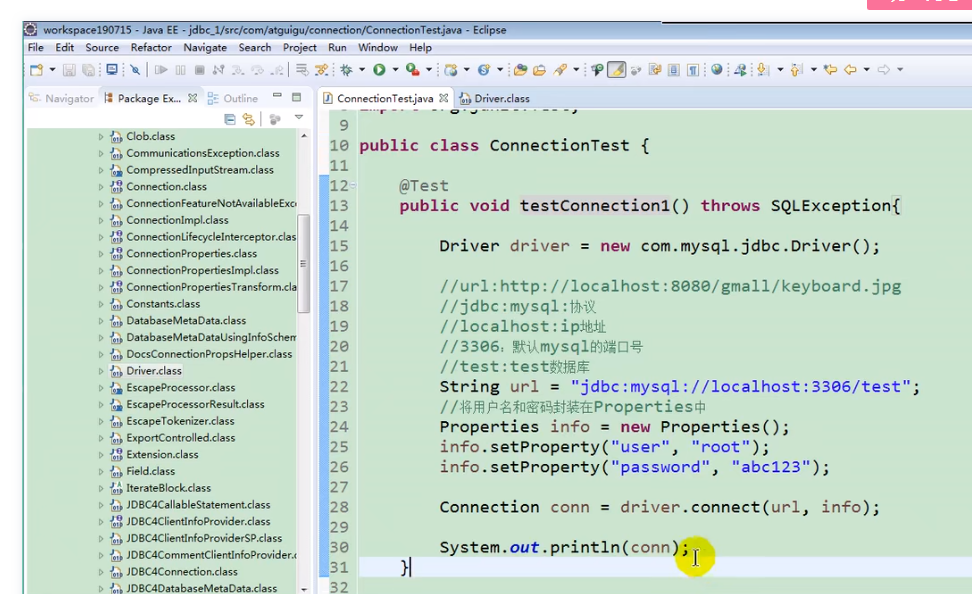The height and width of the screenshot is (594, 972).
Task: Click the monitor console toolbar icon
Action: click(x=112, y=69)
